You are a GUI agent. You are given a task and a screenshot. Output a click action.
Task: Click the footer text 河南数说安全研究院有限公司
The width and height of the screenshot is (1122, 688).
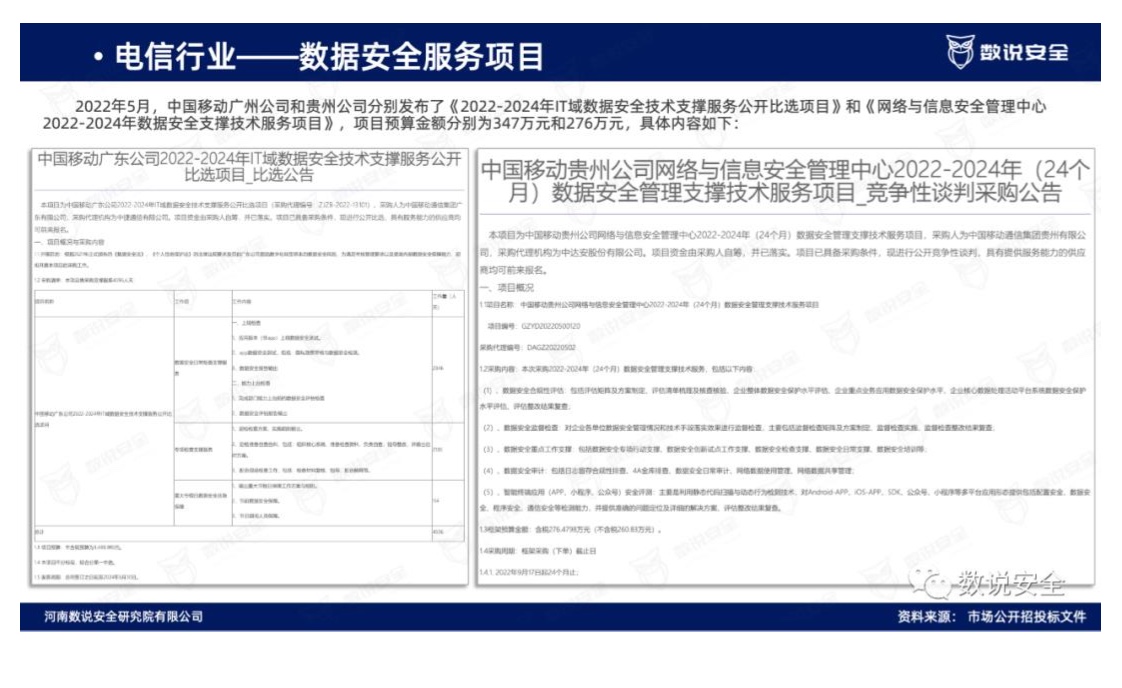pos(123,616)
